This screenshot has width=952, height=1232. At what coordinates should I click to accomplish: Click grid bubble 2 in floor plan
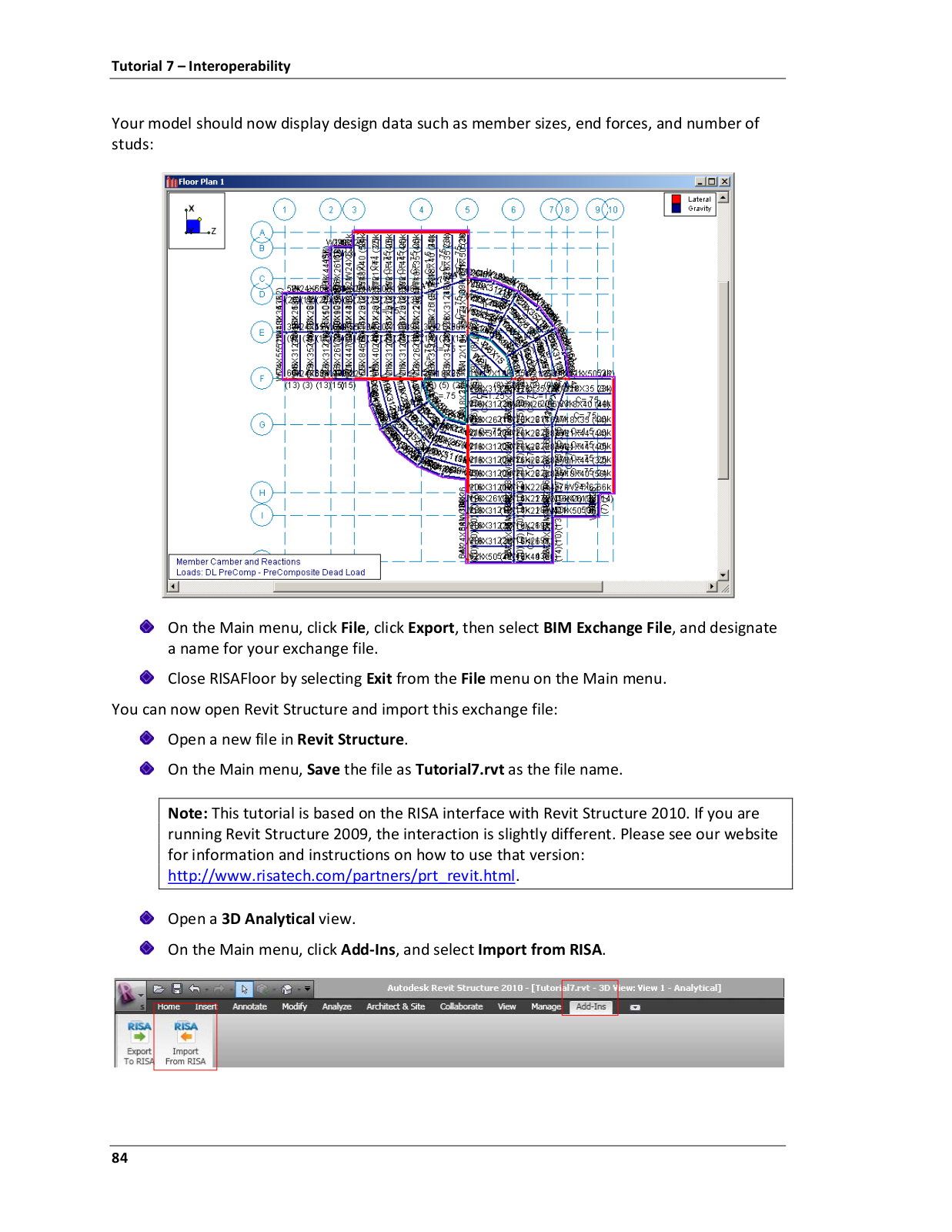click(x=331, y=209)
